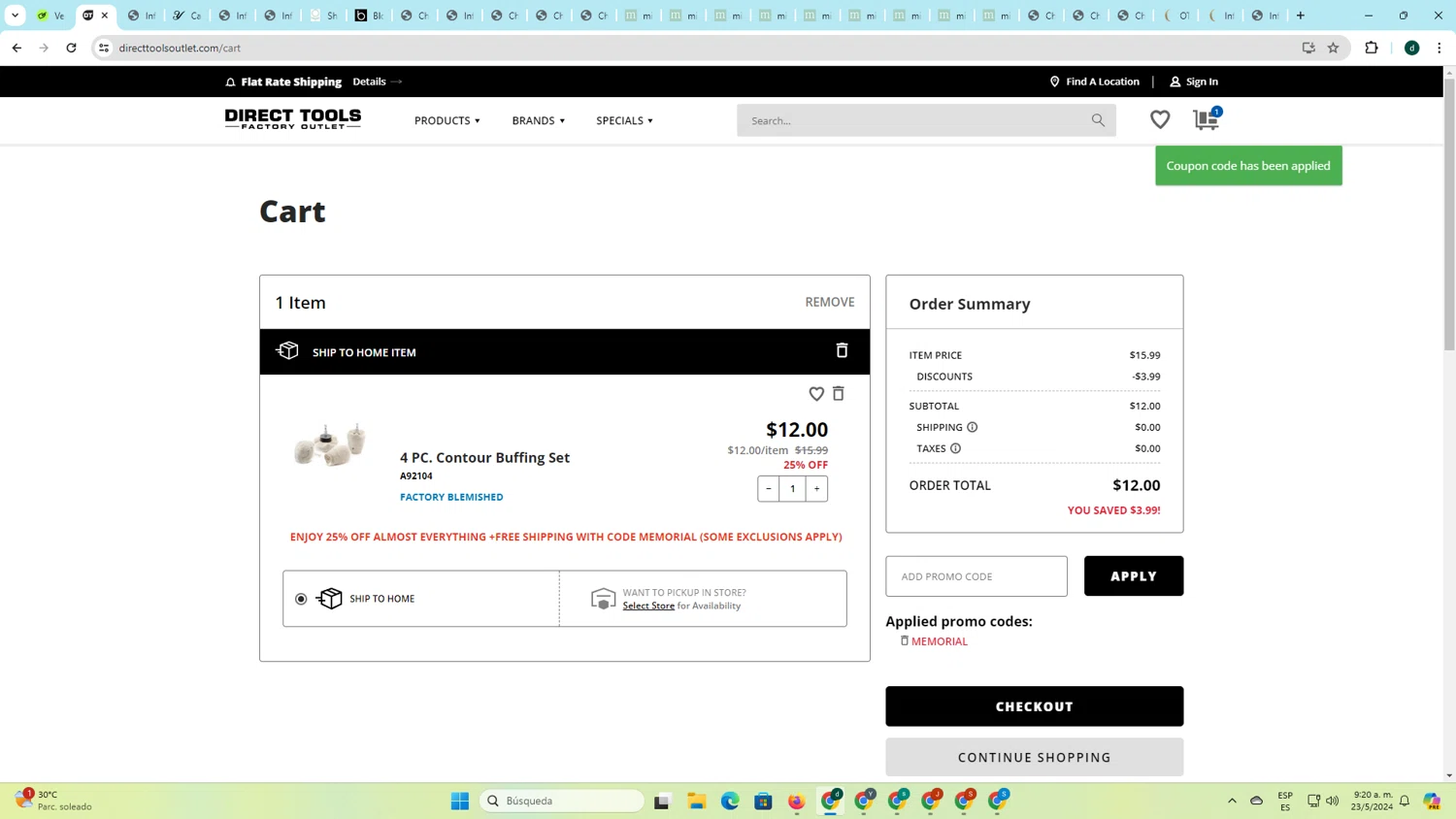
Task: Open the tab search dropdown in Chrome
Action: (15, 16)
